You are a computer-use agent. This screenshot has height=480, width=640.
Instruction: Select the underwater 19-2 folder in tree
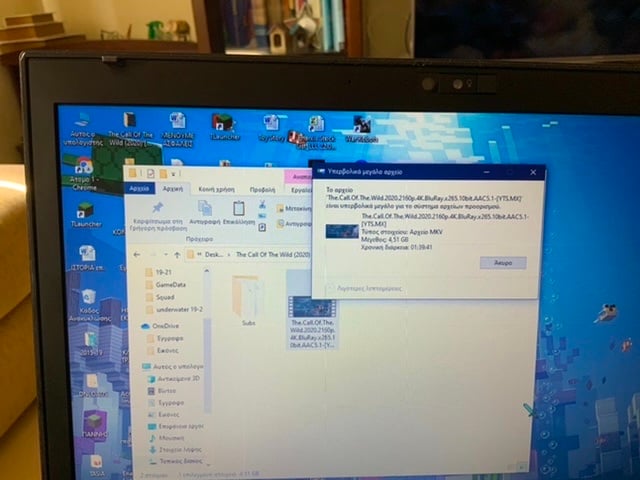pos(174,309)
